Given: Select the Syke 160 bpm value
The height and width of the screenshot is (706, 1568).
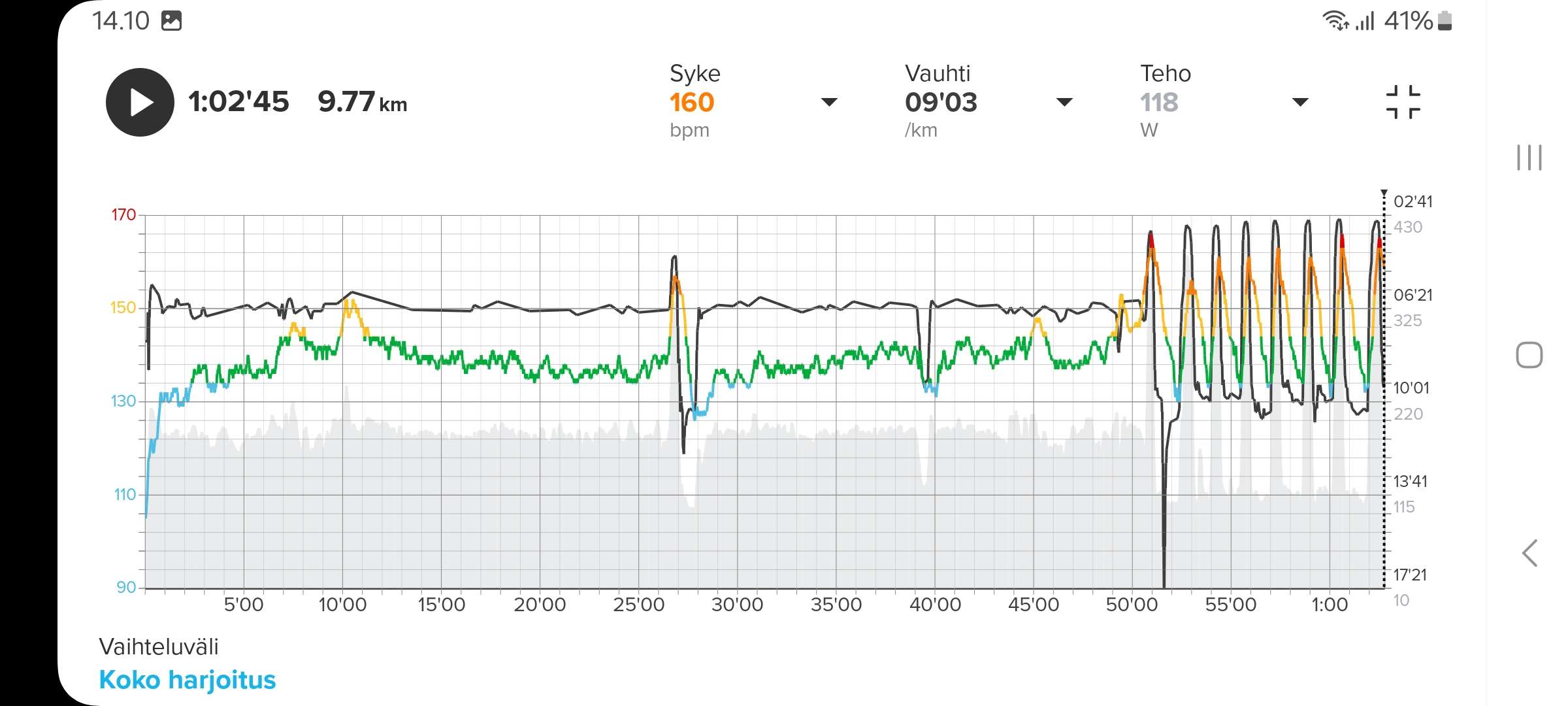Looking at the screenshot, I should pos(692,103).
